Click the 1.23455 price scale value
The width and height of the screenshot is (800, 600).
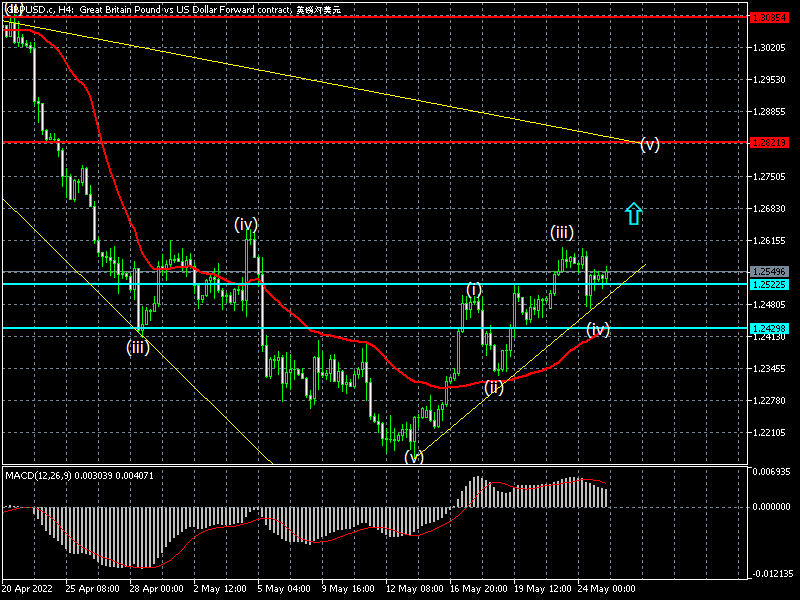point(769,368)
